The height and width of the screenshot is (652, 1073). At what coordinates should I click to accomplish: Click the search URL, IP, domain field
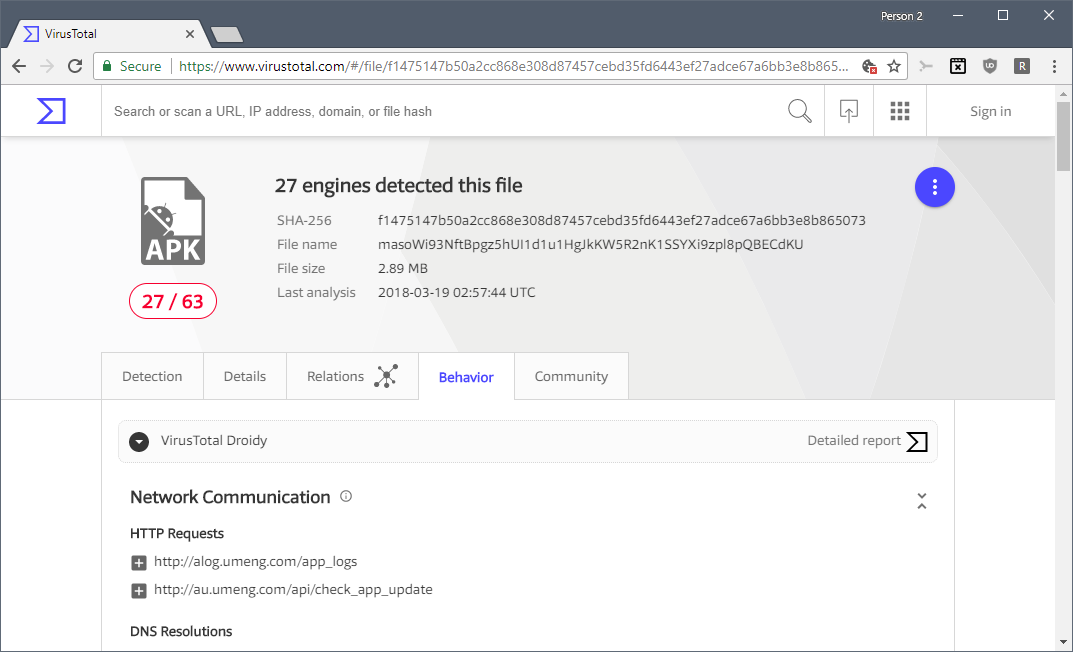click(x=438, y=111)
